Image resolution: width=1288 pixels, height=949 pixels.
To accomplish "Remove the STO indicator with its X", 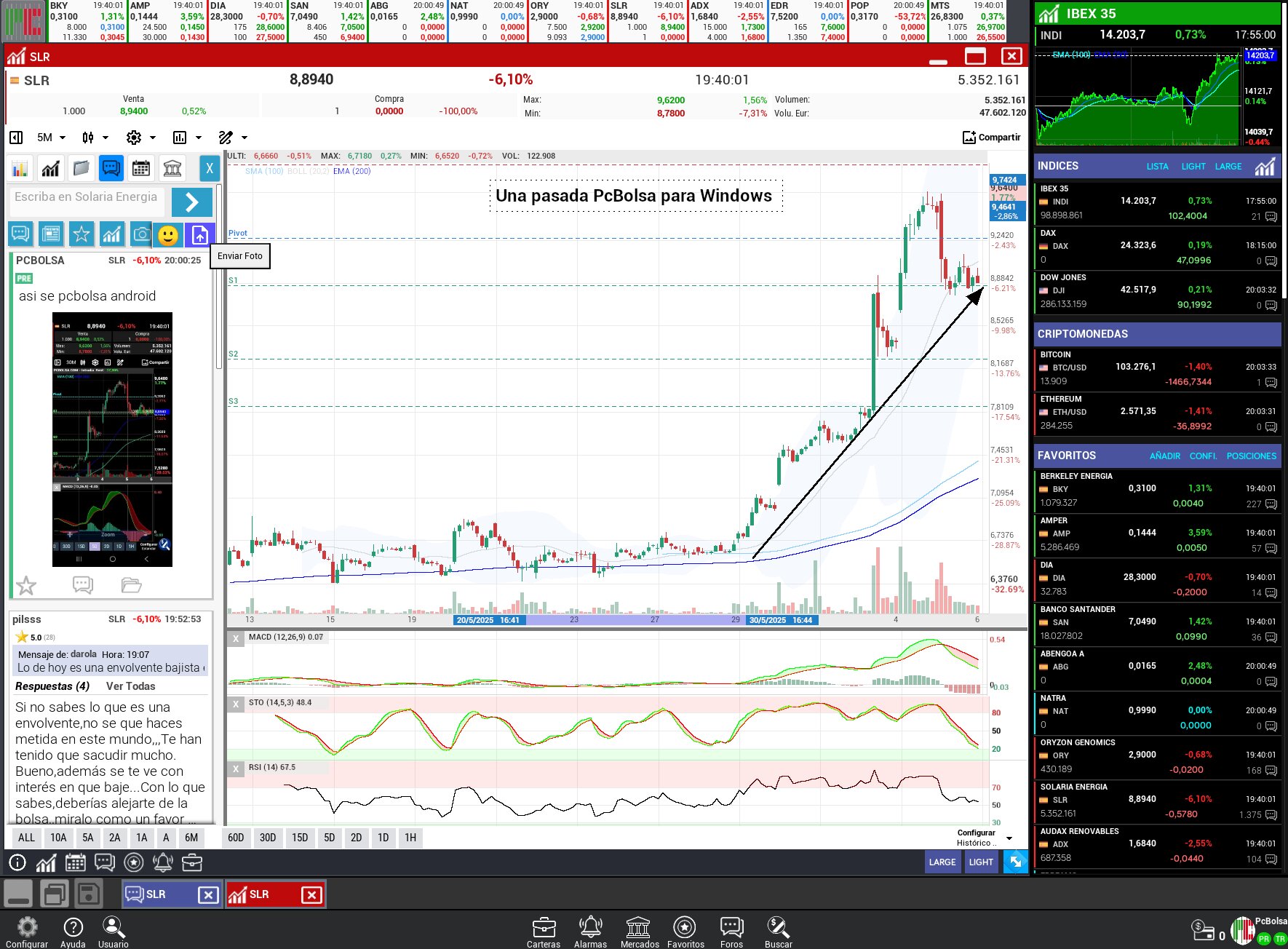I will point(235,704).
